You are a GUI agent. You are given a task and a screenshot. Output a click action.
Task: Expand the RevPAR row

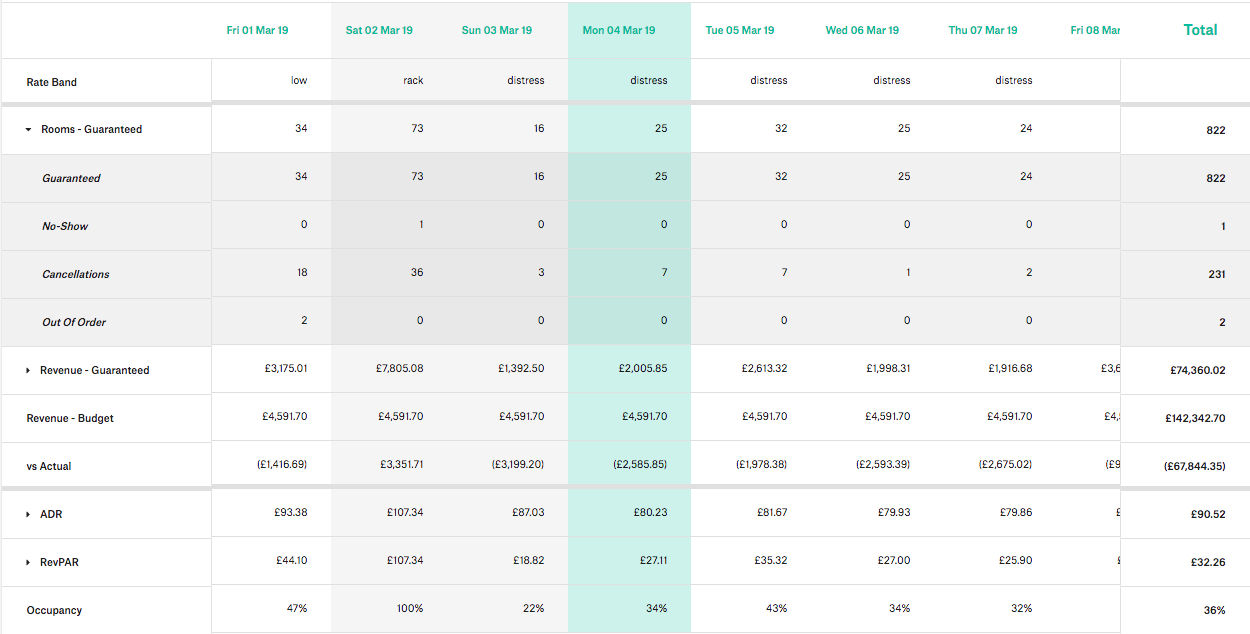(x=28, y=563)
